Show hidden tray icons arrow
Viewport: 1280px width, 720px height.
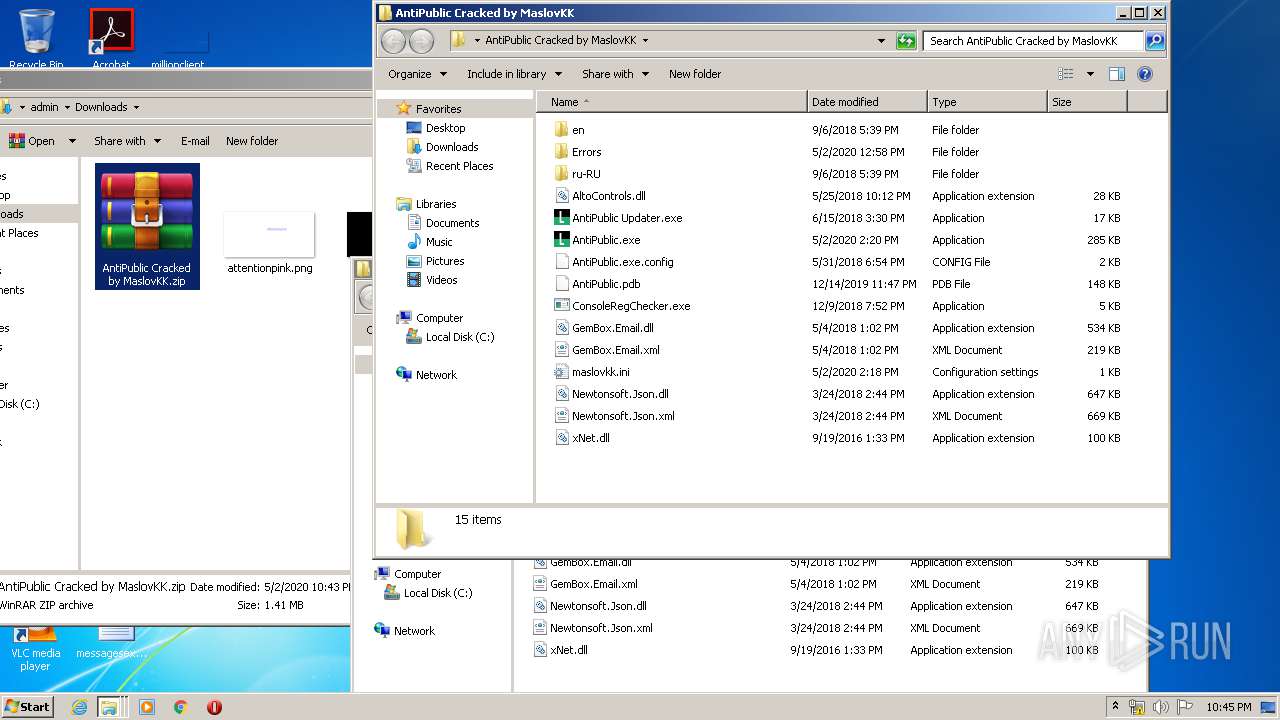[x=1115, y=707]
